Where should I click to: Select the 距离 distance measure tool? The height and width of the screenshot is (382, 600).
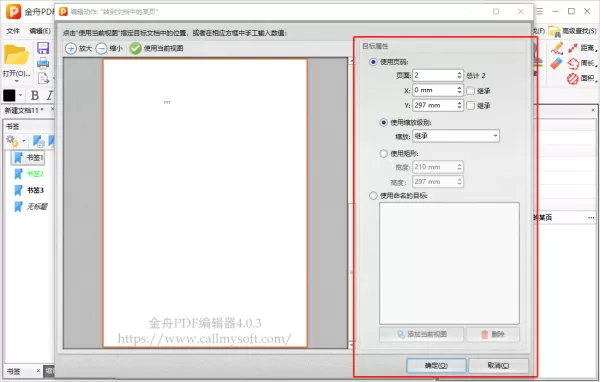tap(582, 48)
